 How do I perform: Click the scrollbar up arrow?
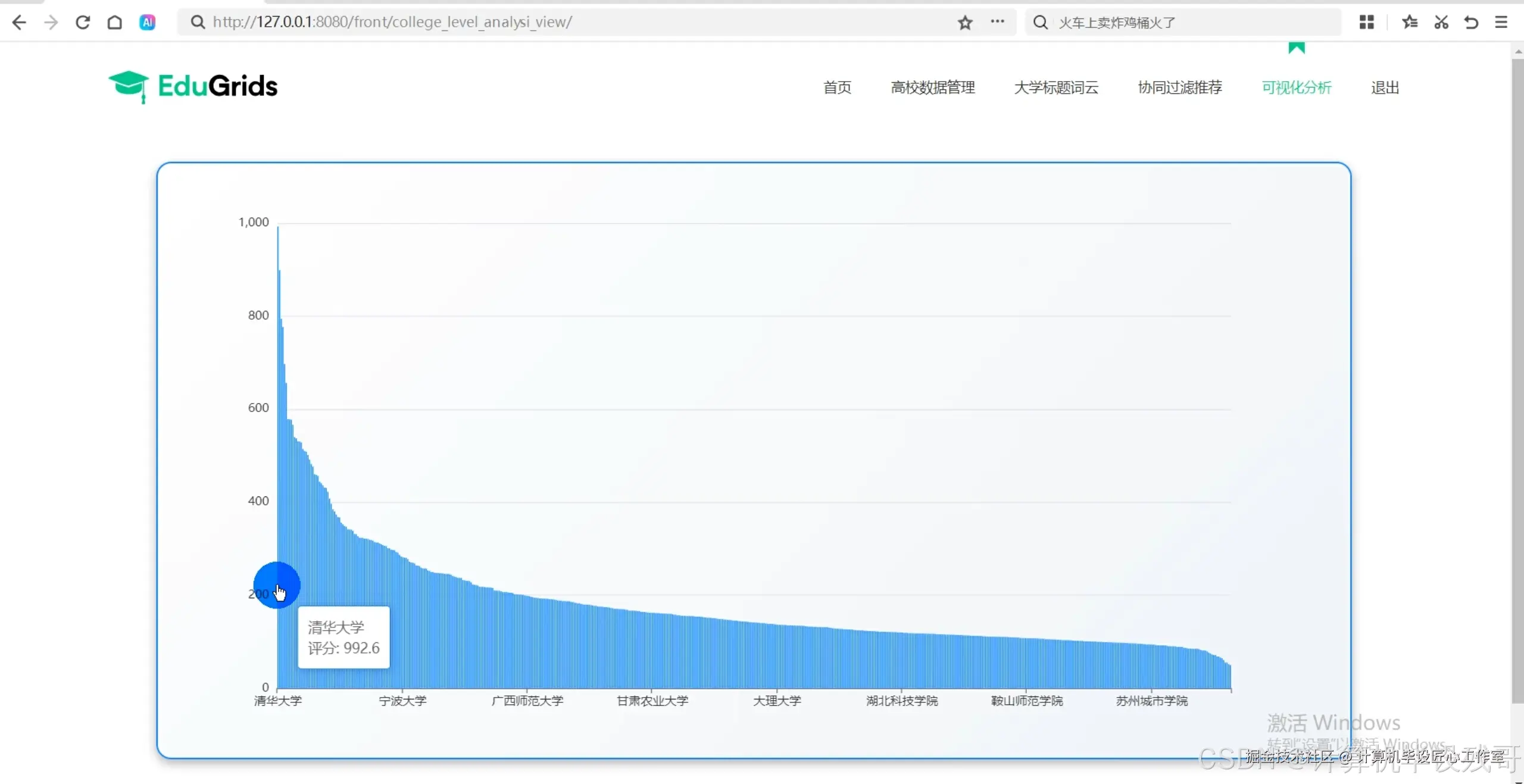point(1517,51)
